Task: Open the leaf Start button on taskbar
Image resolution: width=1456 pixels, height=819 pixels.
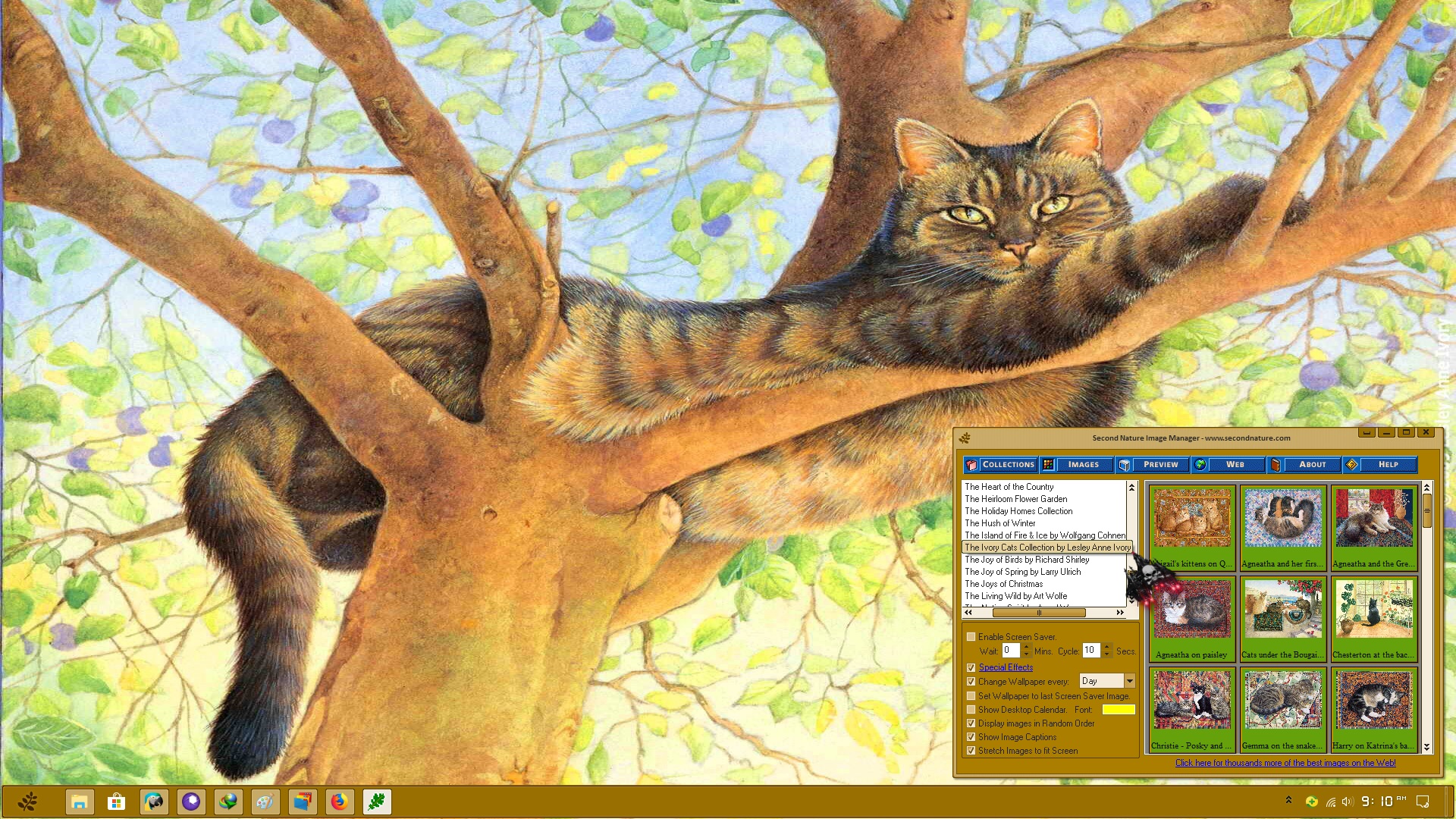Action: (28, 802)
